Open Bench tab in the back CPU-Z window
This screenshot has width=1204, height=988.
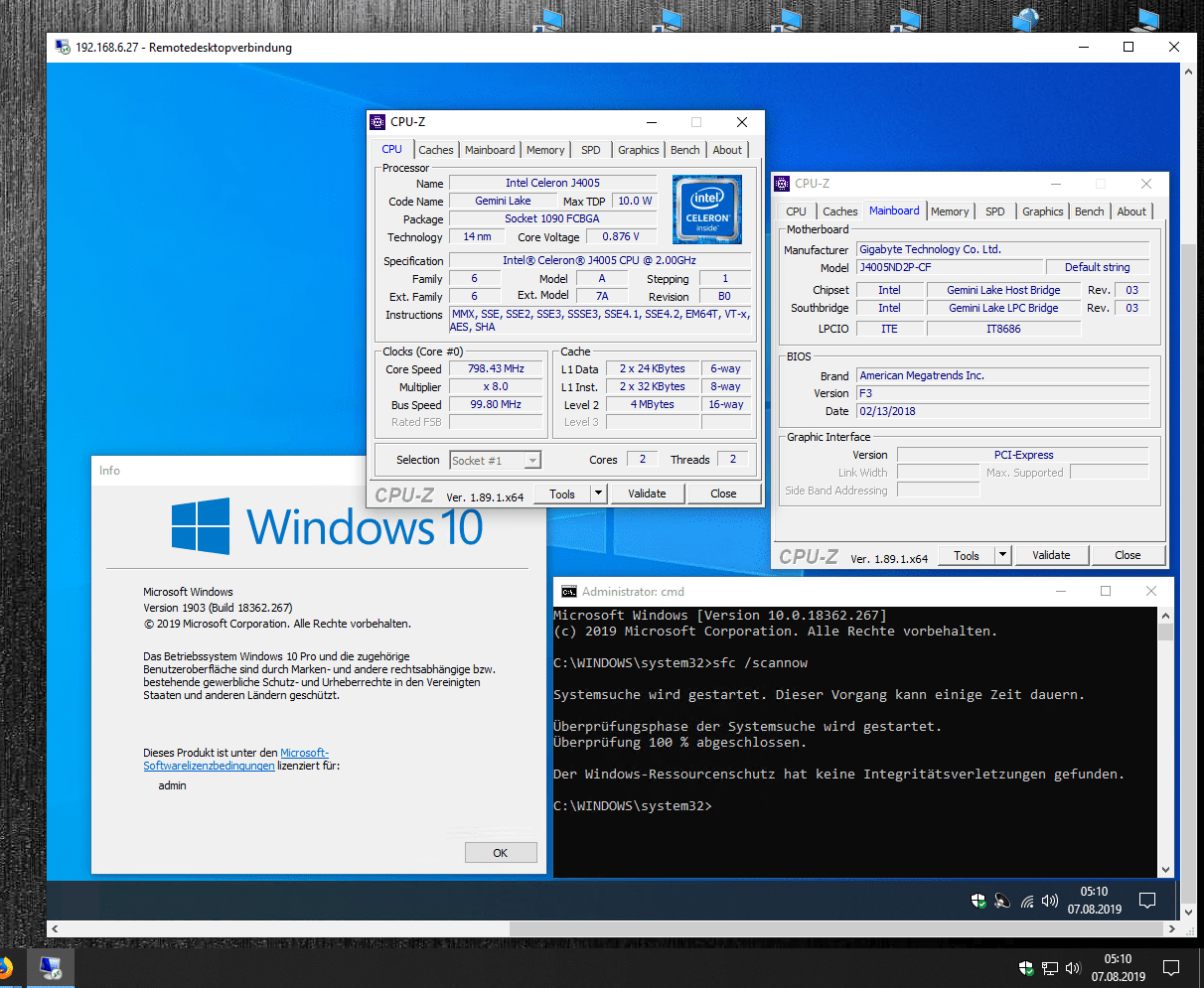[1090, 212]
